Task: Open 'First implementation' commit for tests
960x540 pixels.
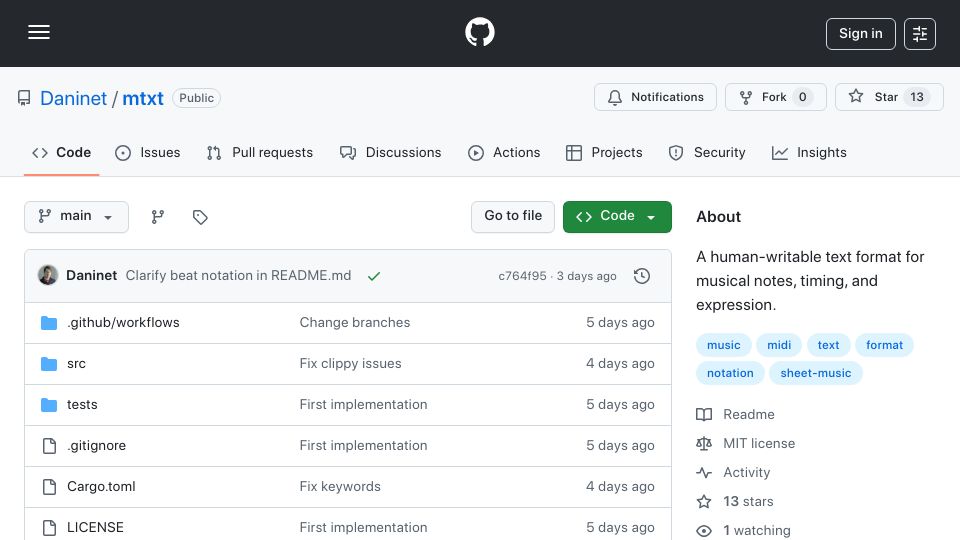Action: [x=363, y=405]
